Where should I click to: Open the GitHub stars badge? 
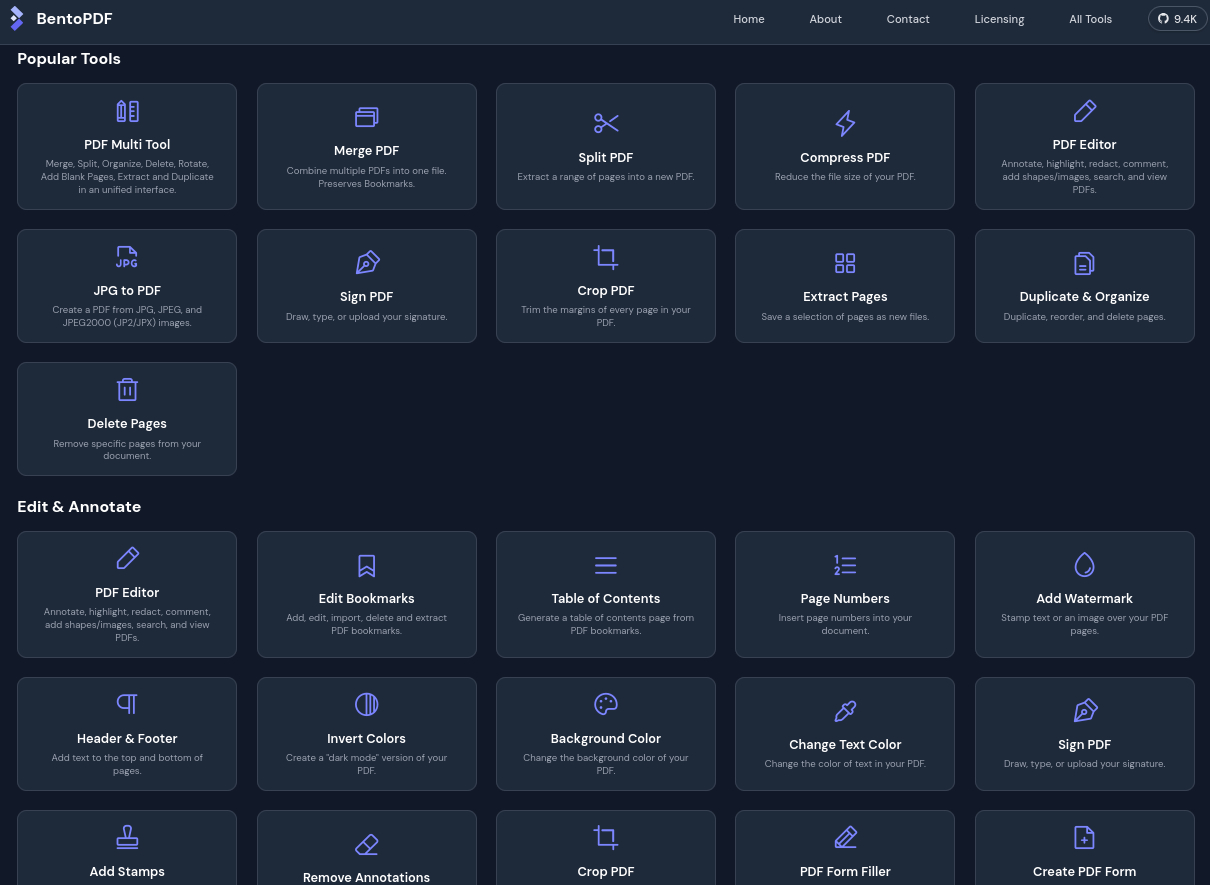1177,19
